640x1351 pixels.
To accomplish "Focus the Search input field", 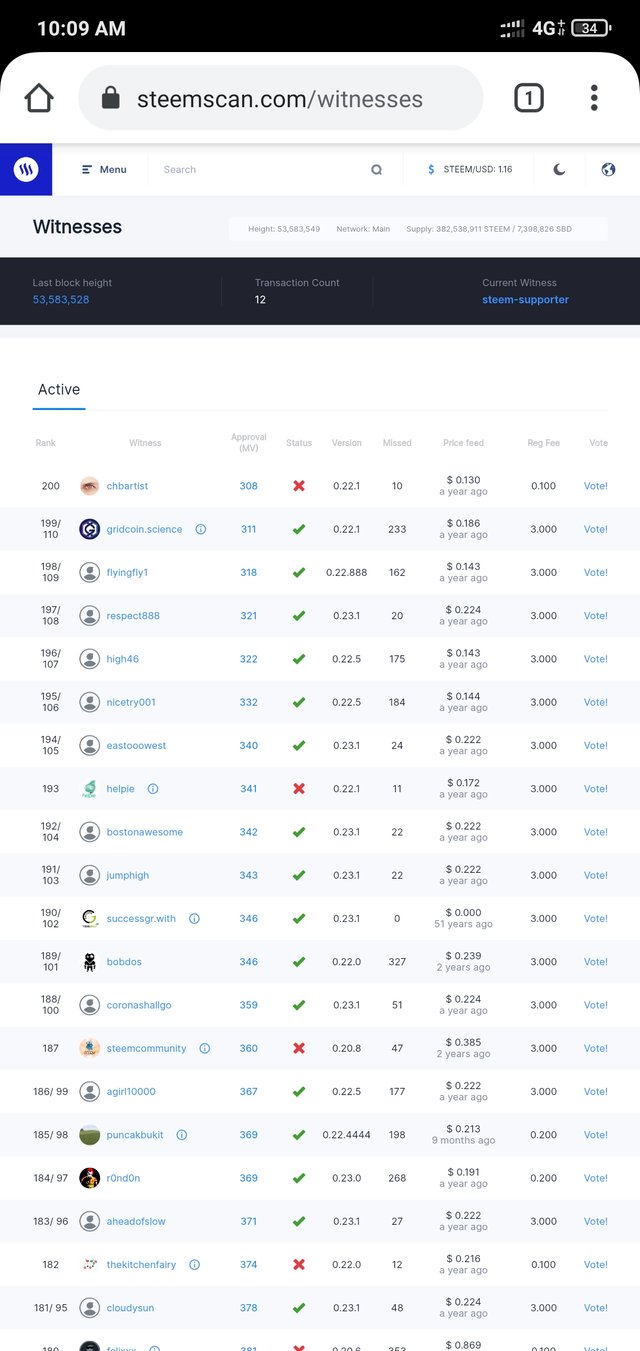I will 260,170.
